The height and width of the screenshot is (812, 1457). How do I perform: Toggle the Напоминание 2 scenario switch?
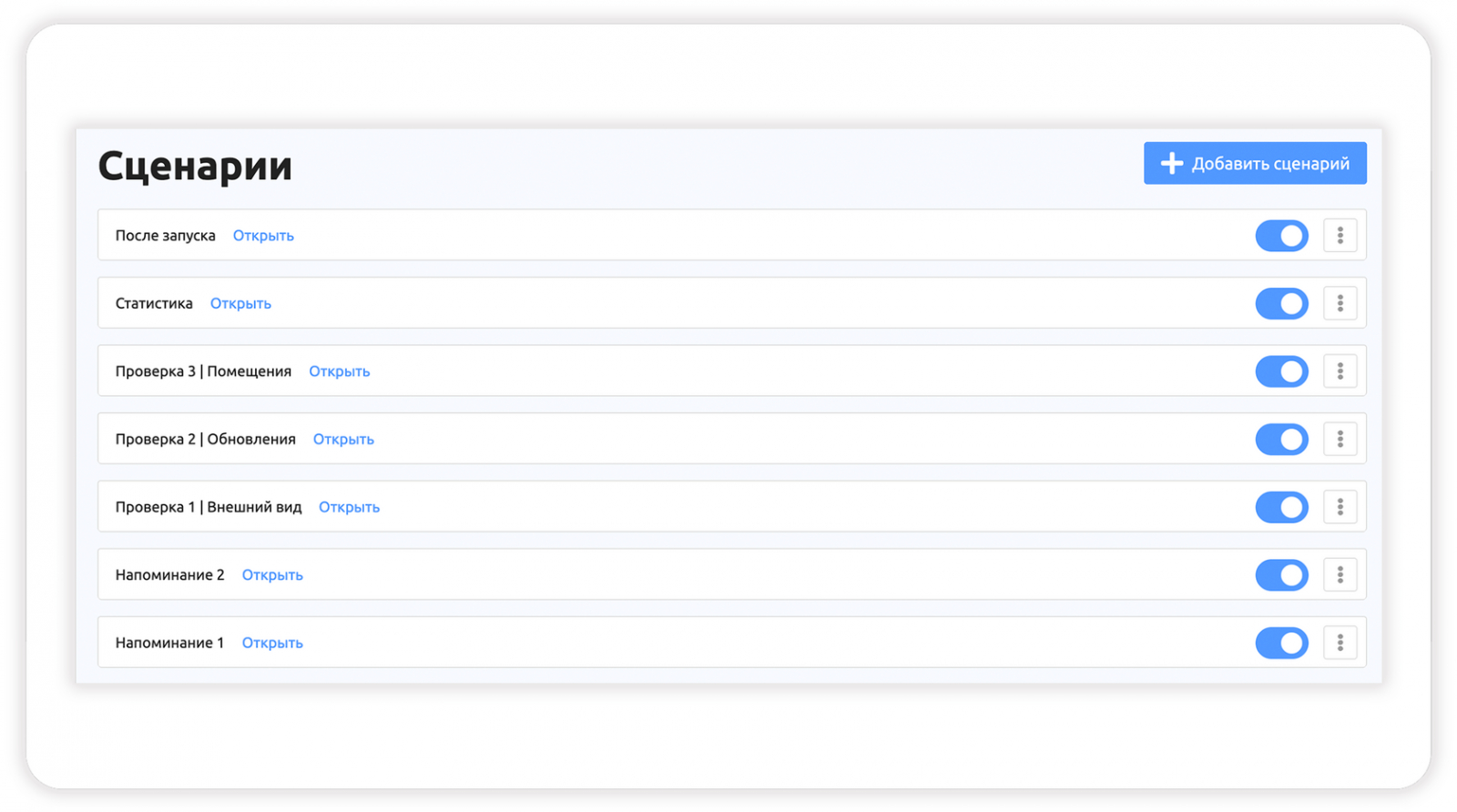point(1281,574)
